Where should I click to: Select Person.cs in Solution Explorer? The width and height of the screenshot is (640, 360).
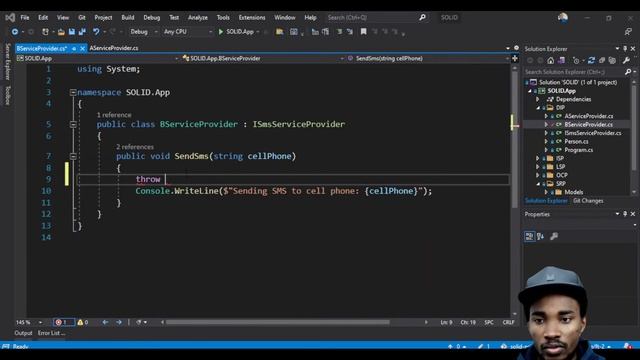576,142
